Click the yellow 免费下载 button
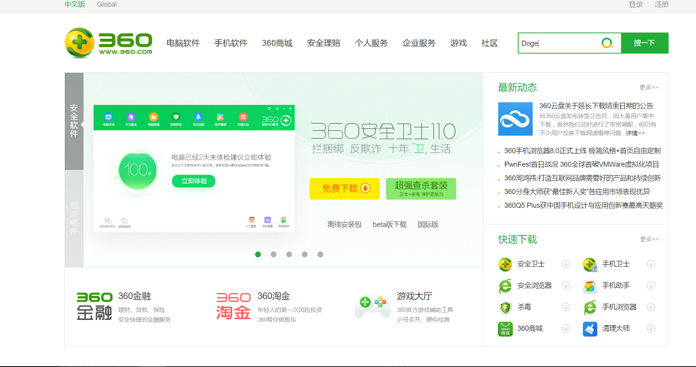 344,189
